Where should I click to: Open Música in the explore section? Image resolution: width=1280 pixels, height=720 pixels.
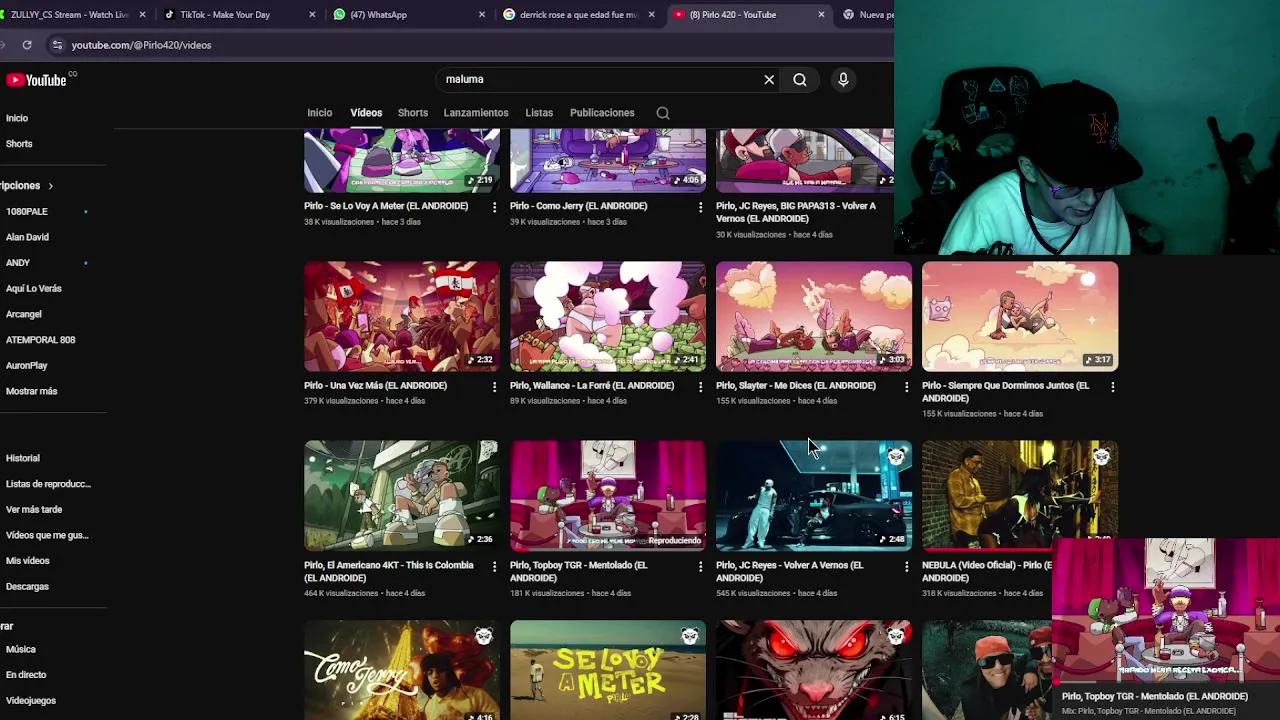pos(20,650)
